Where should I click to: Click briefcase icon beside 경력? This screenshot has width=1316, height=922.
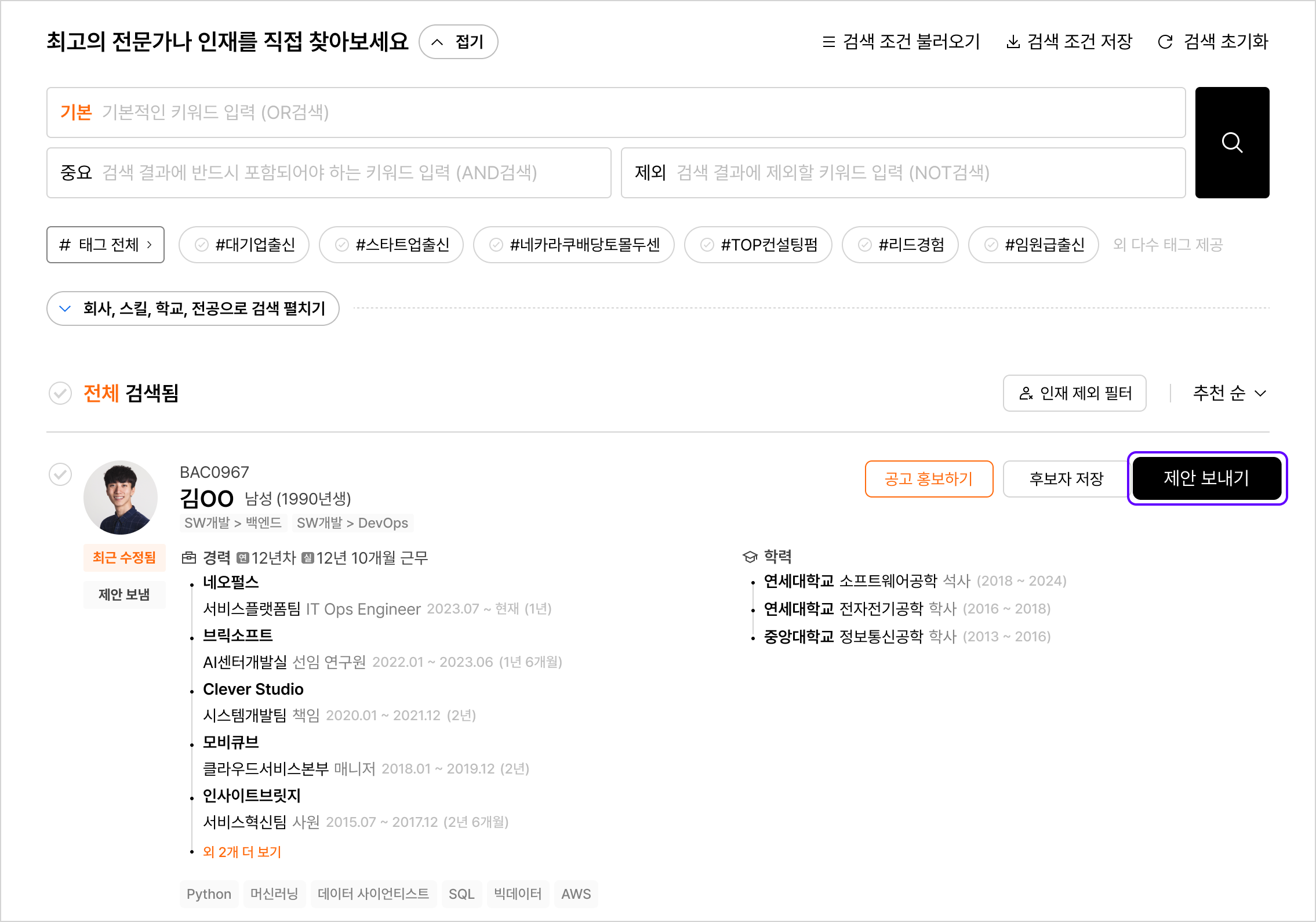click(189, 558)
